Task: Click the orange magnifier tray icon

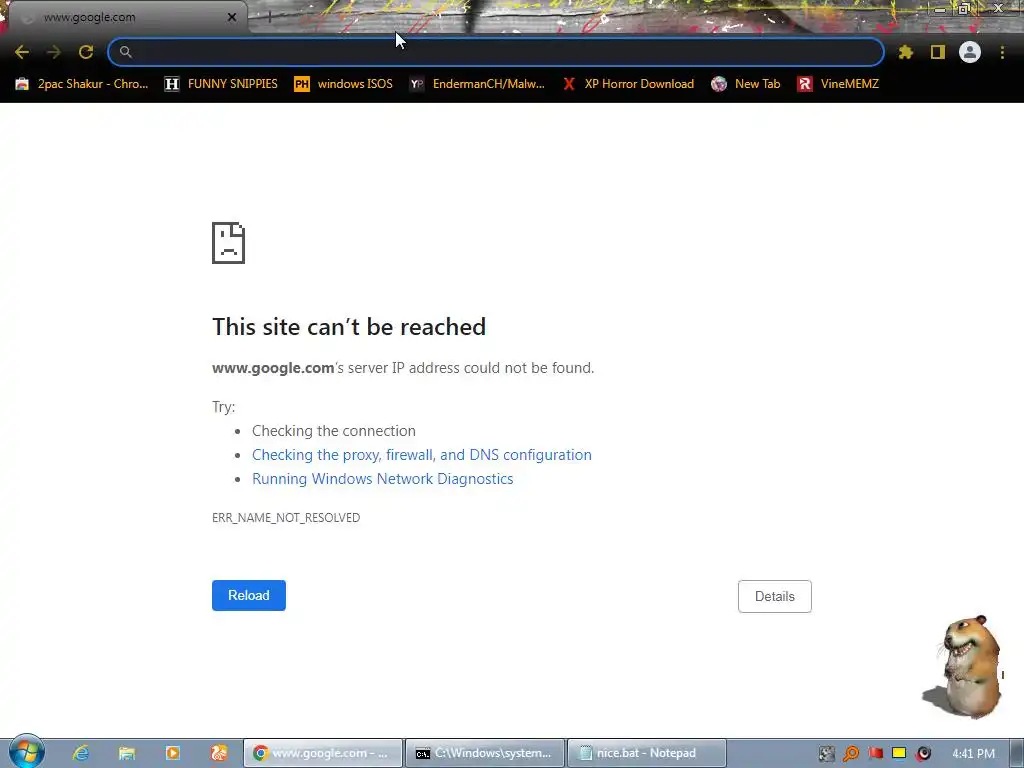Action: point(851,754)
